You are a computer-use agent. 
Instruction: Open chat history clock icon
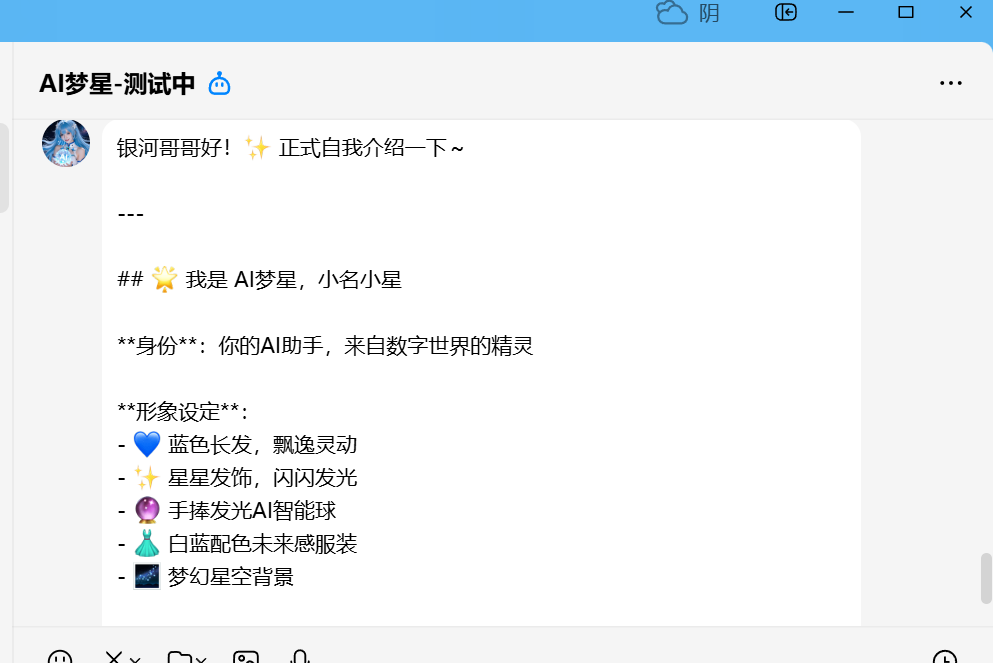click(x=944, y=657)
